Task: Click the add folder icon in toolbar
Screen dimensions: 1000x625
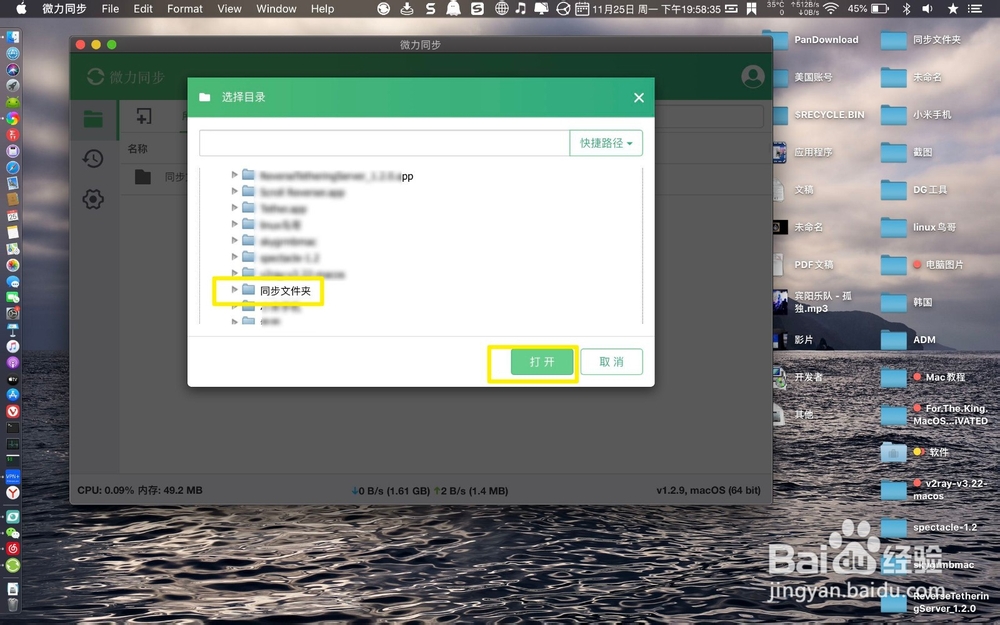Action: click(x=144, y=116)
